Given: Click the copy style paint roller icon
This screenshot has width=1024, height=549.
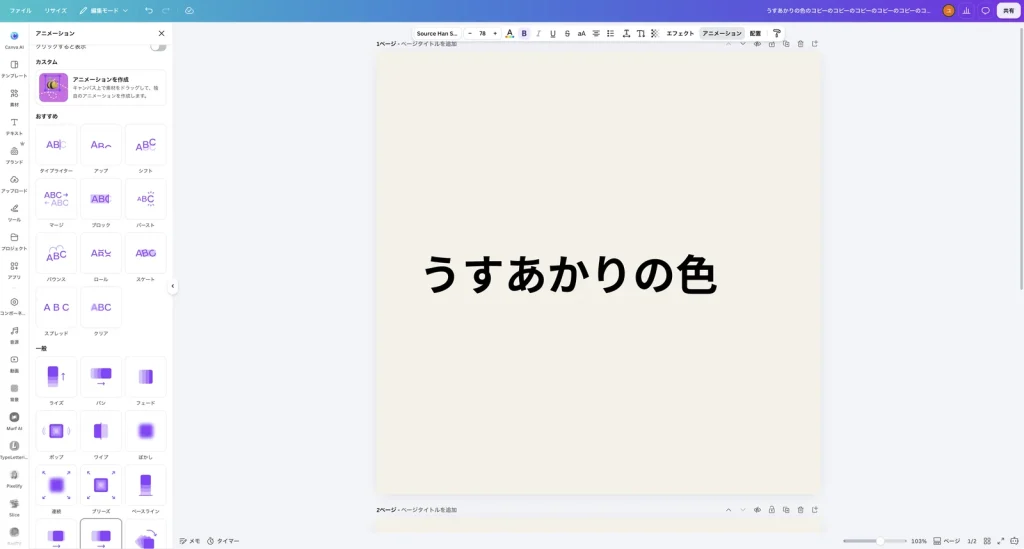Looking at the screenshot, I should 776,33.
